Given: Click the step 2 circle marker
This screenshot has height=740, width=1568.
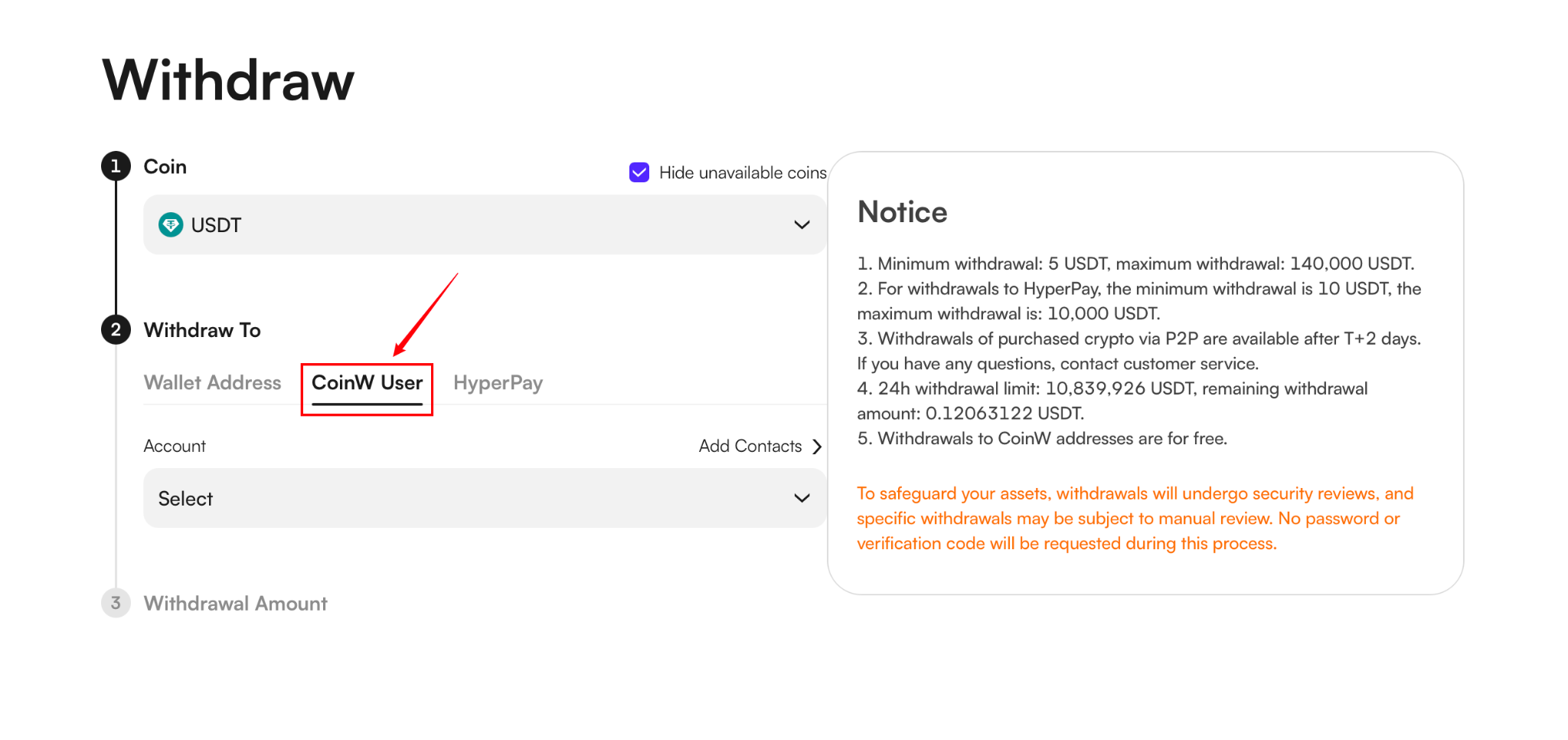Looking at the screenshot, I should (116, 330).
